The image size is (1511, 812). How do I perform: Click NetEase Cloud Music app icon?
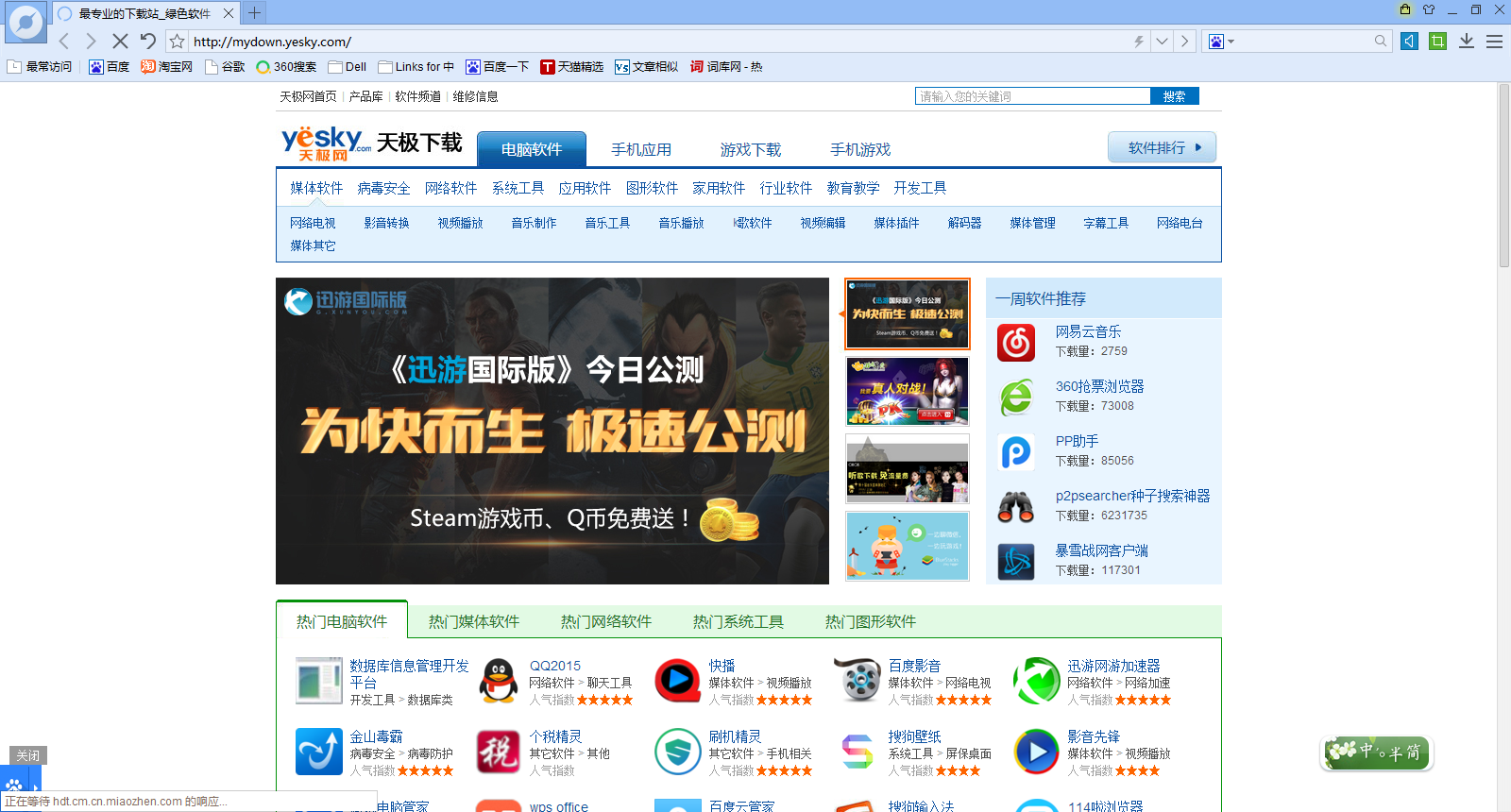pos(1016,342)
